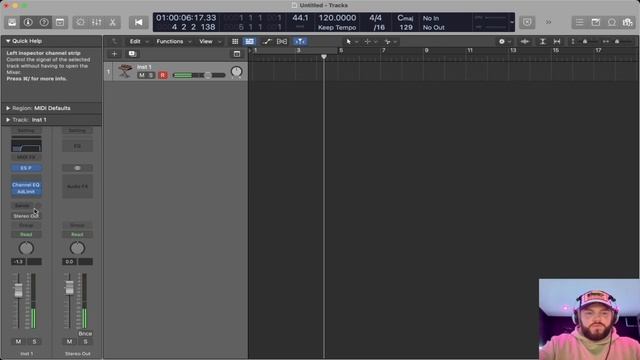Open the View menu in tracks area
640x360 pixels.
point(210,41)
